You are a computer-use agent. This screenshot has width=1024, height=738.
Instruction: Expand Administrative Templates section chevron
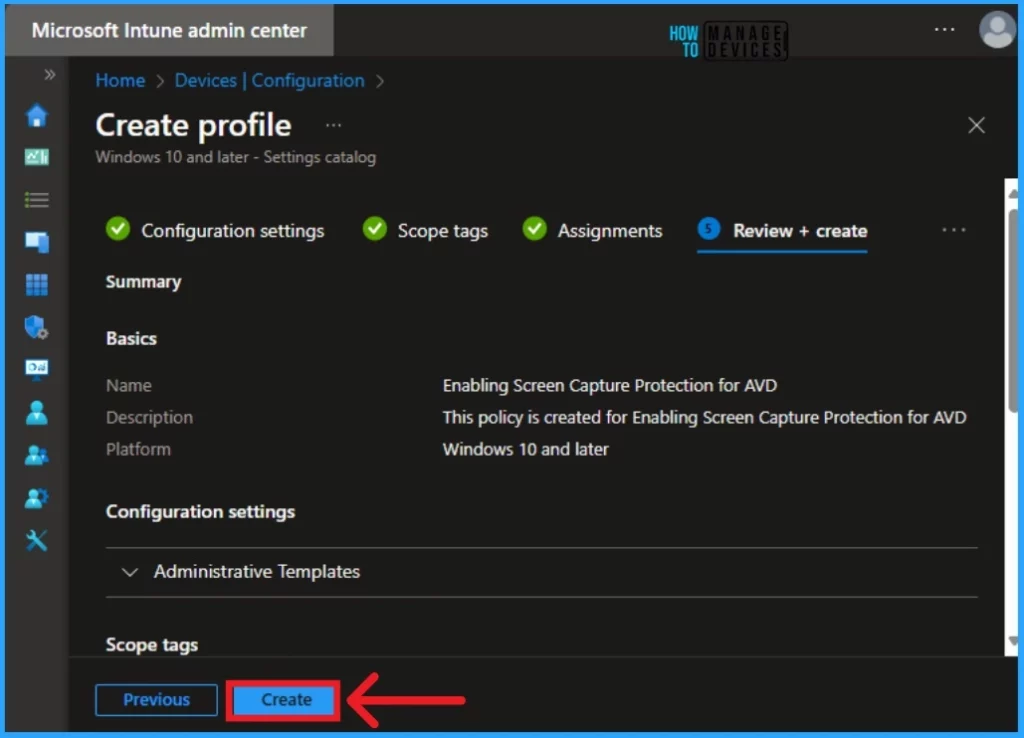click(x=129, y=572)
